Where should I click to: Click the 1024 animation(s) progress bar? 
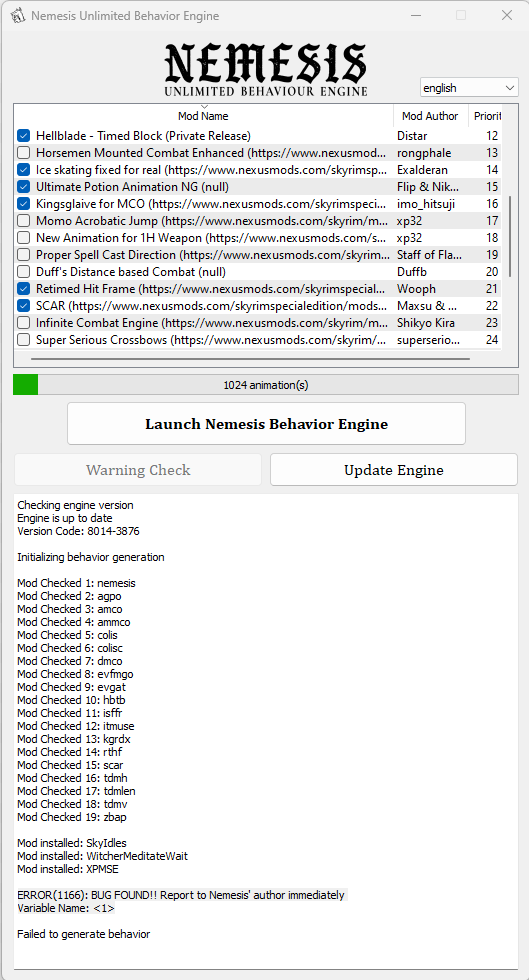point(266,385)
